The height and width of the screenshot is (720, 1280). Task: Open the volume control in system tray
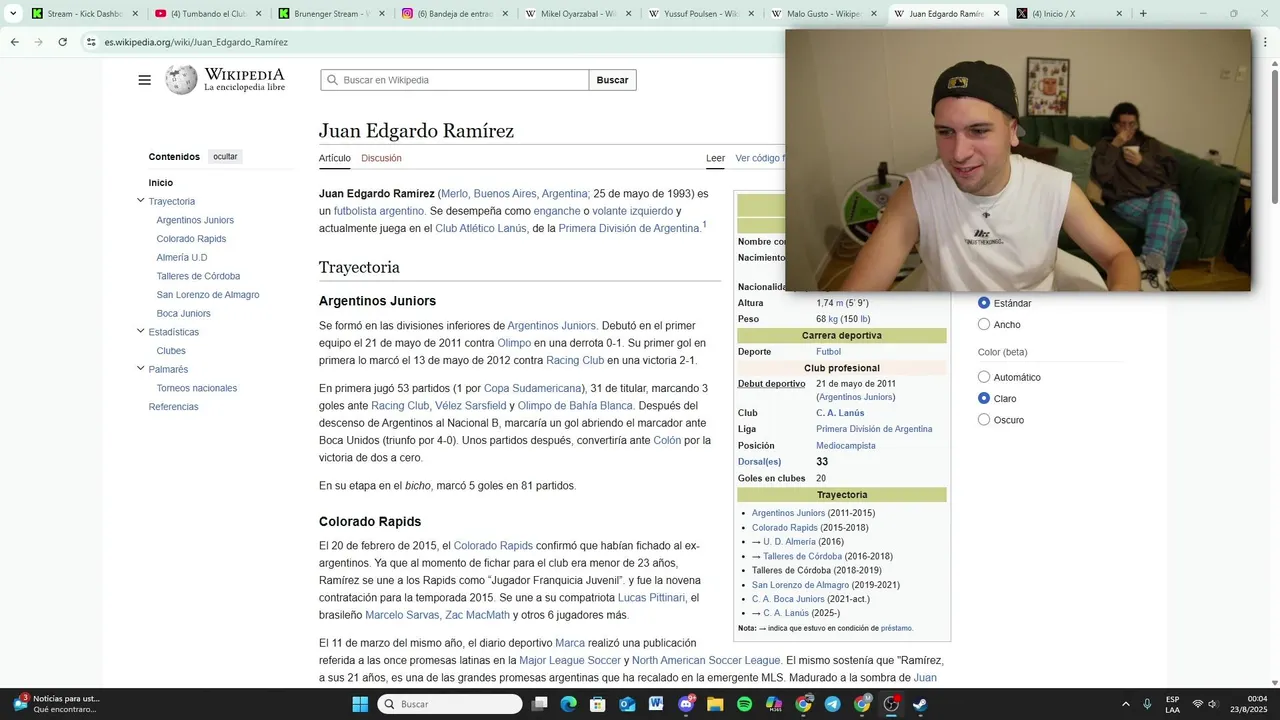(x=1213, y=704)
